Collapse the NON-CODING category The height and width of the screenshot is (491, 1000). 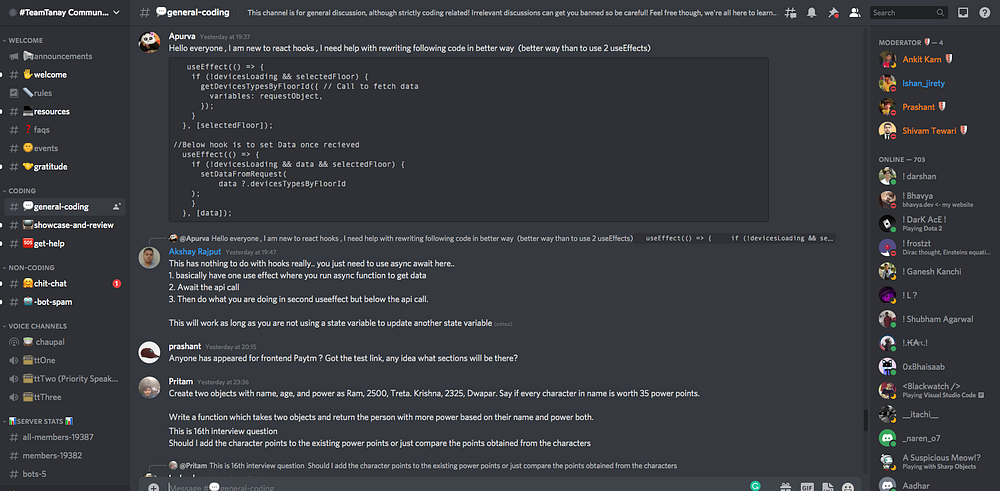31,267
